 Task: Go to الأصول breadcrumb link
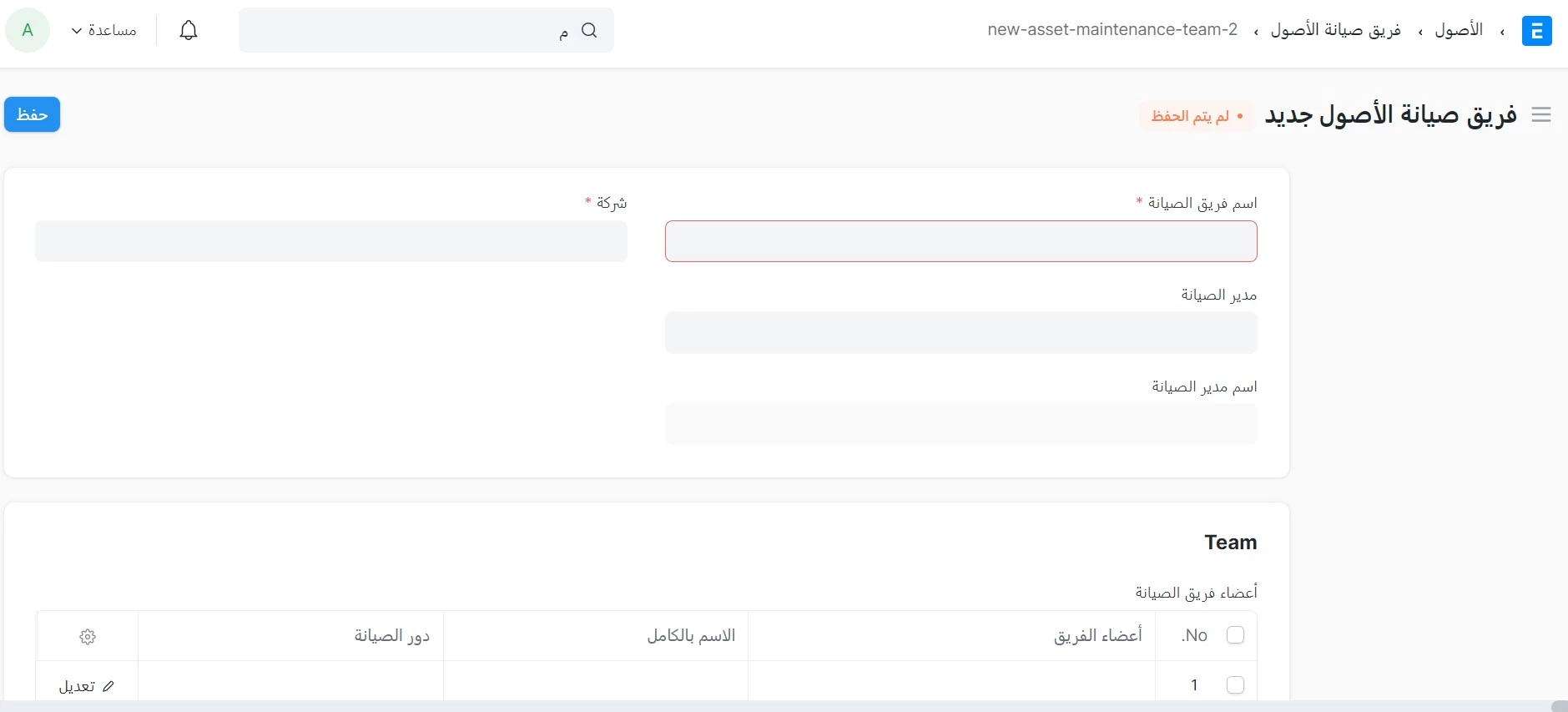(x=1459, y=30)
